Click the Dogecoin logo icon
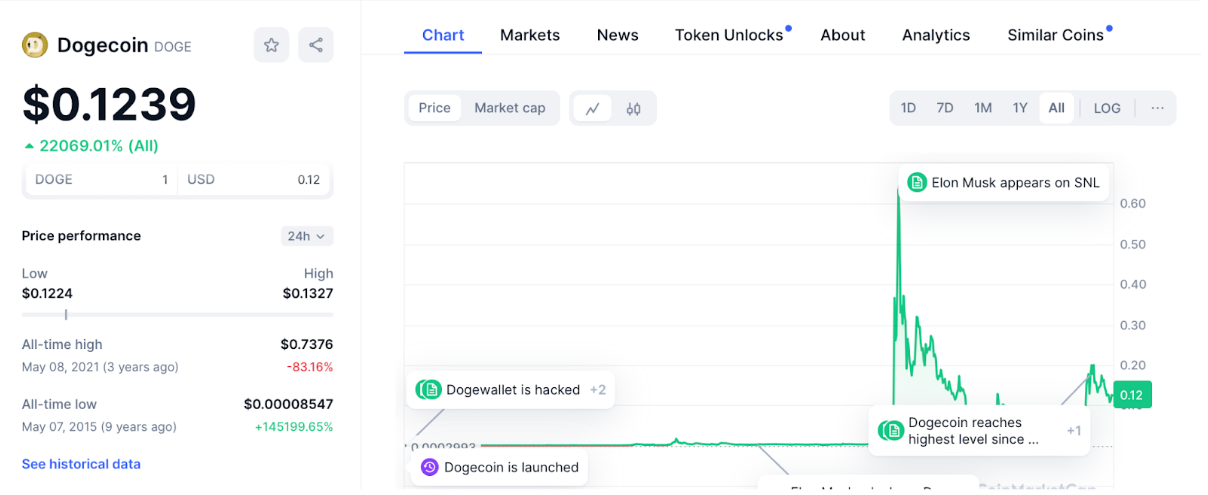The width and height of the screenshot is (1208, 495). (x=35, y=45)
